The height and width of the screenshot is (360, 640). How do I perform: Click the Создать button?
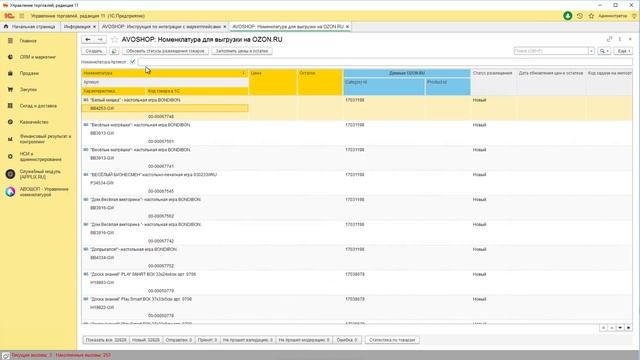[x=94, y=51]
